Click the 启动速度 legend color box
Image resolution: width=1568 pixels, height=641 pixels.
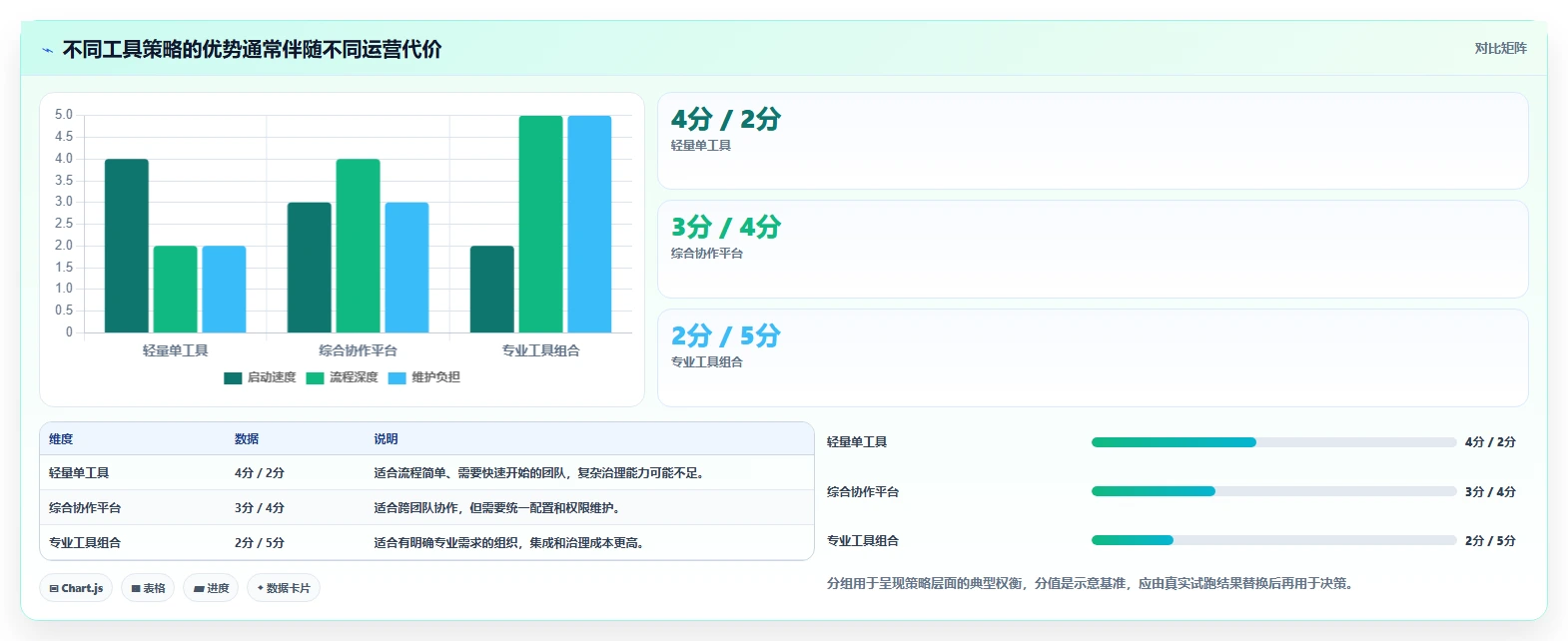tap(233, 377)
